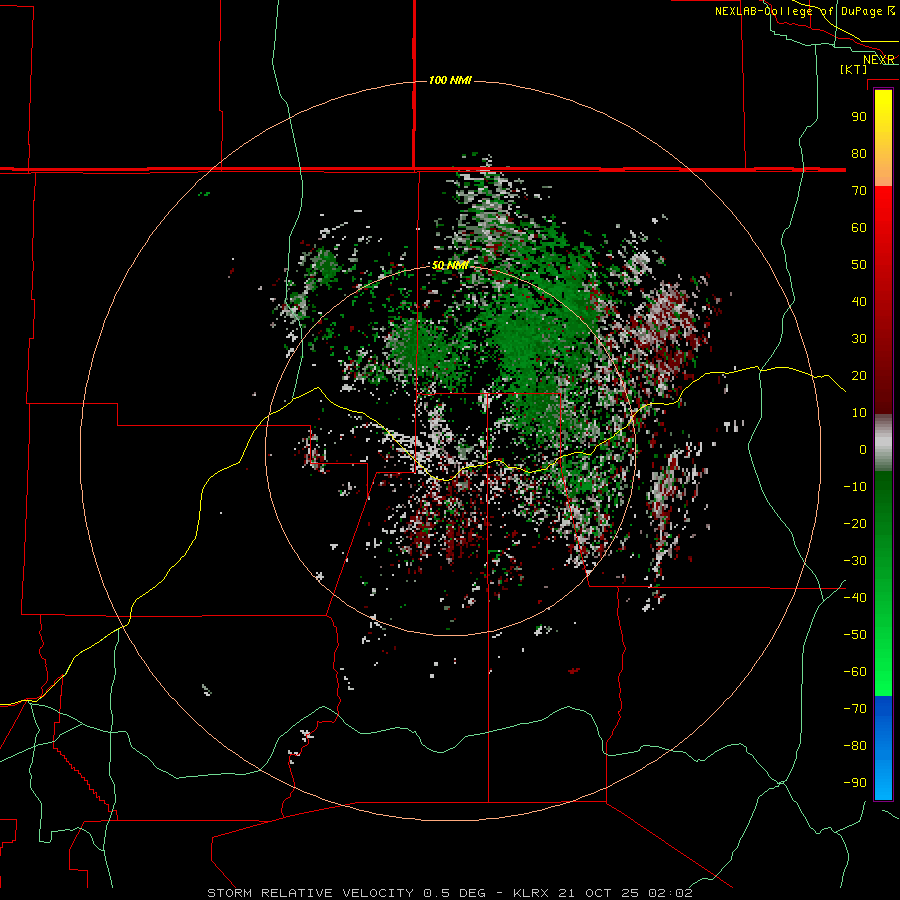900x900 pixels.
Task: Click the 100 NMI range ring label
Action: click(450, 80)
